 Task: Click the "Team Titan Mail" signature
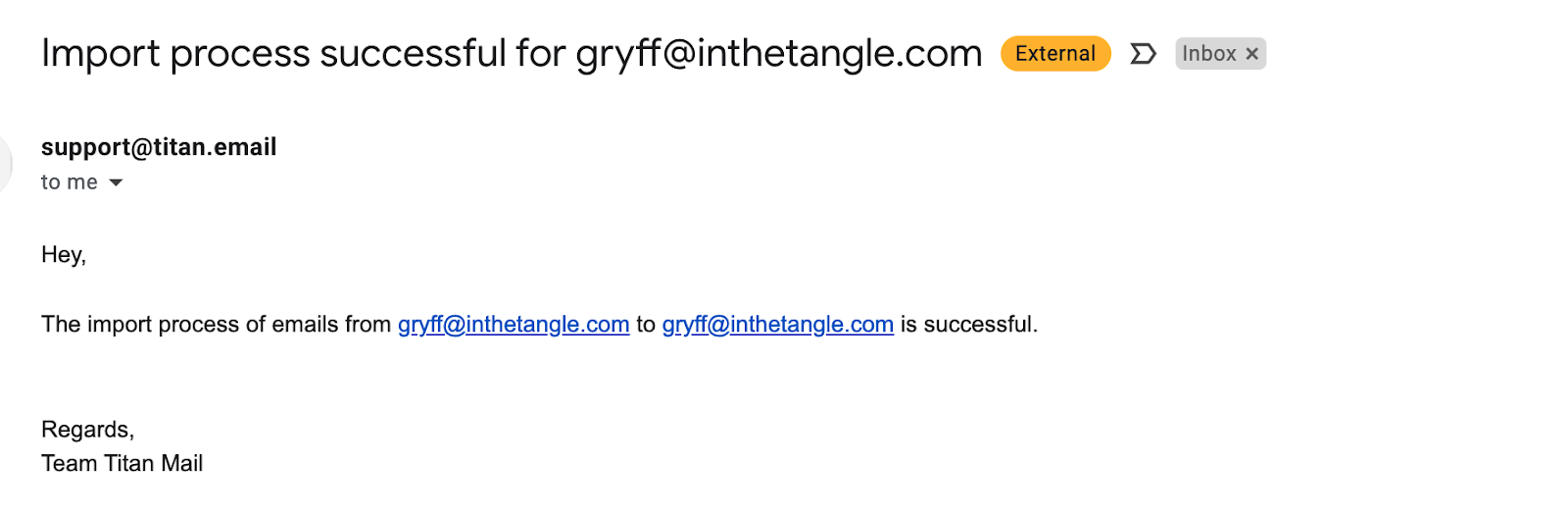pos(122,464)
